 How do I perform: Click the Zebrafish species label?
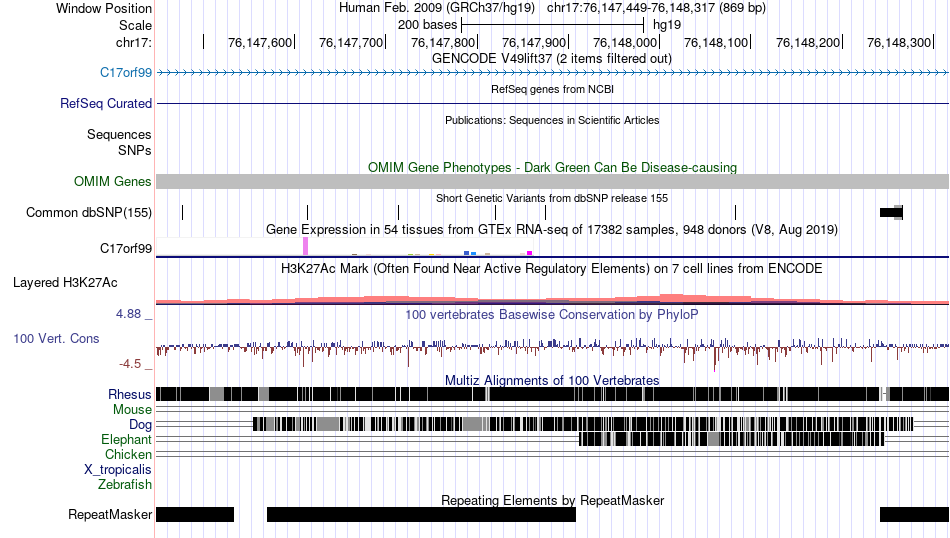[125, 485]
